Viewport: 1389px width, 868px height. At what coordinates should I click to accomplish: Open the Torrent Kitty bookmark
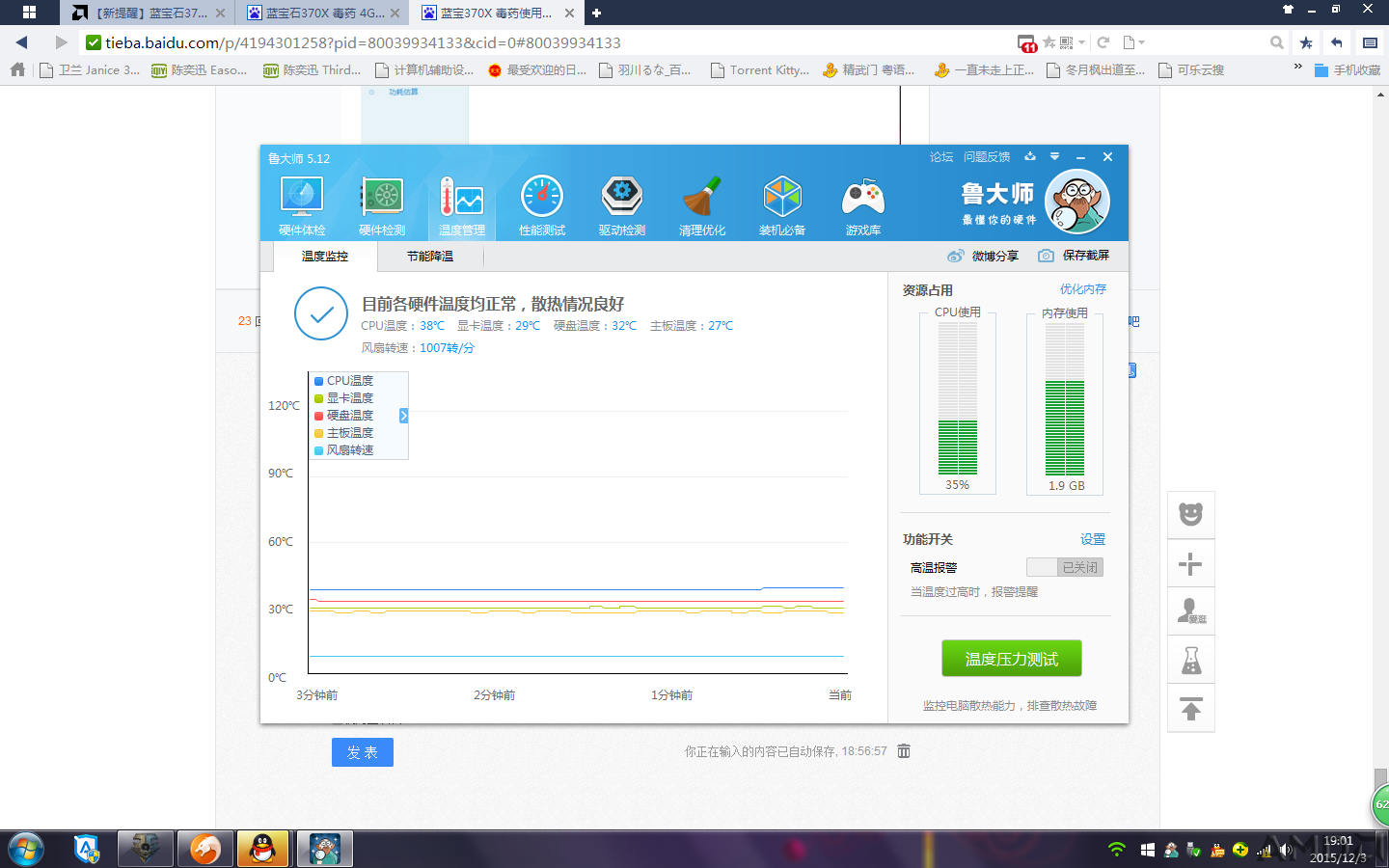click(760, 69)
